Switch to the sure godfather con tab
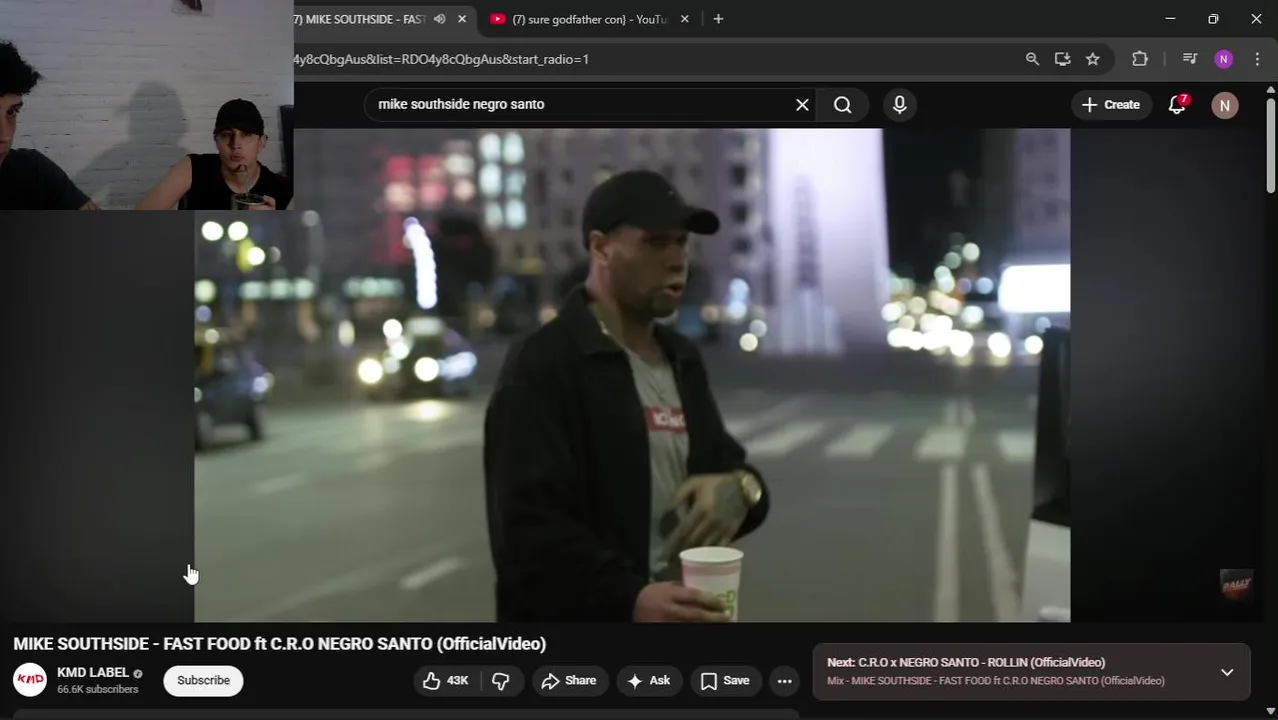The height and width of the screenshot is (720, 1278). 588,19
